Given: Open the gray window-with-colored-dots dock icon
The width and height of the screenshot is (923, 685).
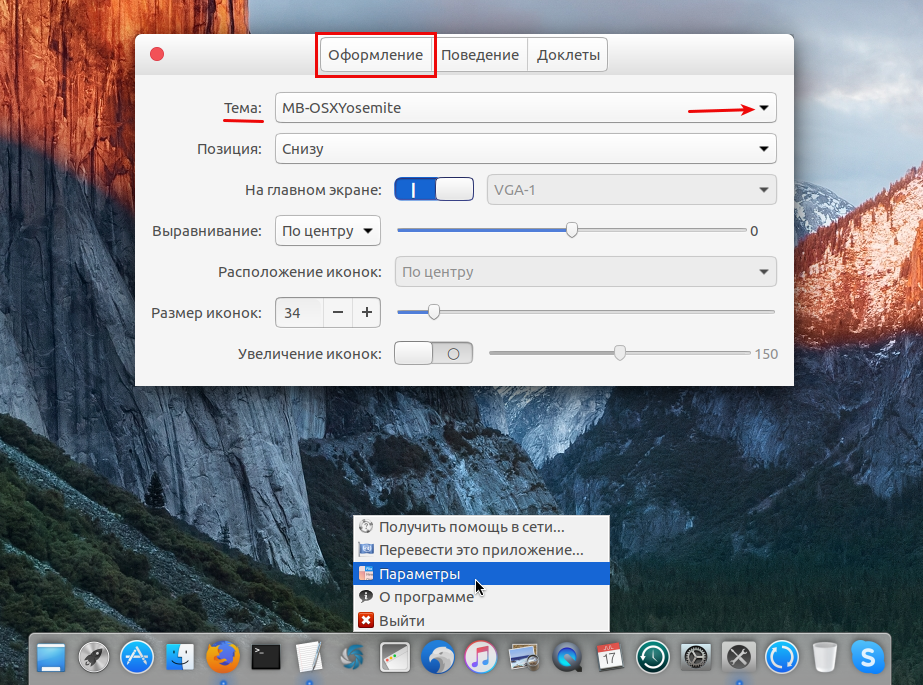Looking at the screenshot, I should click(395, 657).
